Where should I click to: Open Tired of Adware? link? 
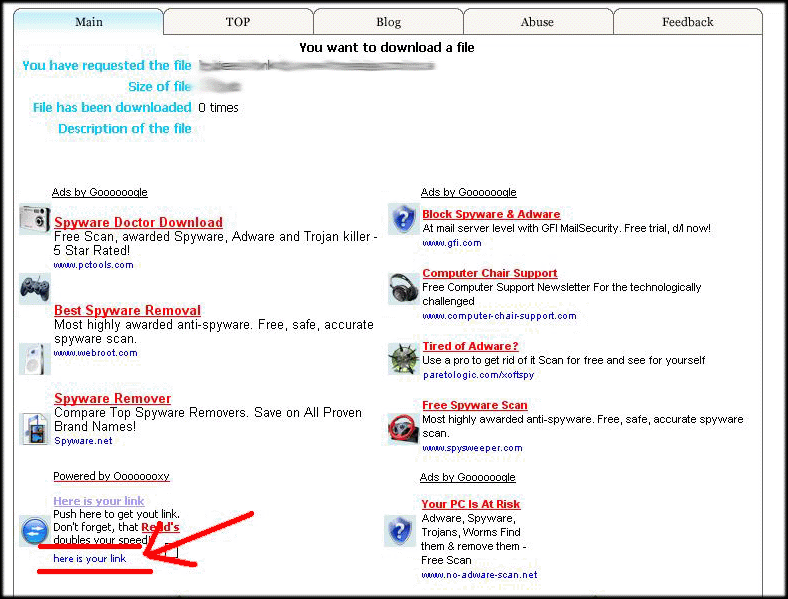pos(470,346)
